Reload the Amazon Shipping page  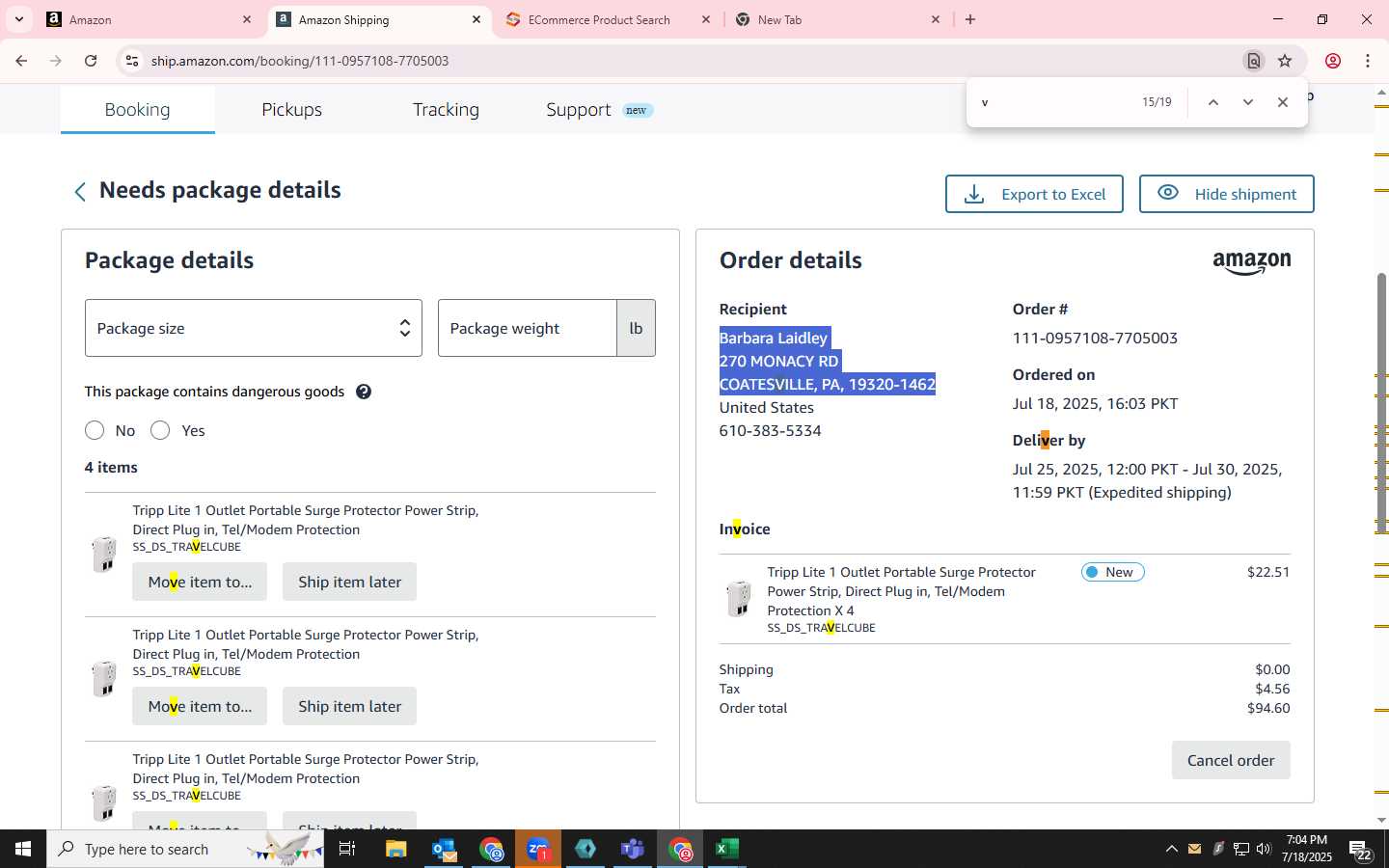click(91, 61)
